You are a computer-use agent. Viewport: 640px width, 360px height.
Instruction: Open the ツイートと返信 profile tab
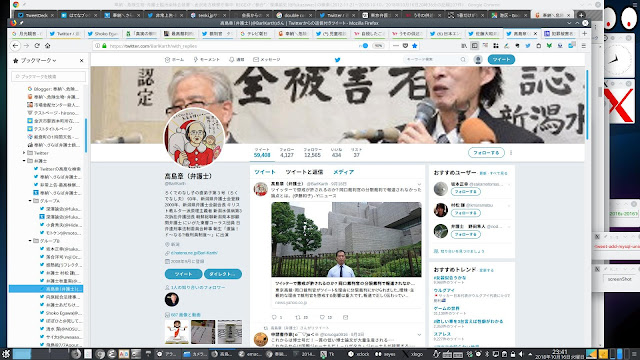pos(304,172)
